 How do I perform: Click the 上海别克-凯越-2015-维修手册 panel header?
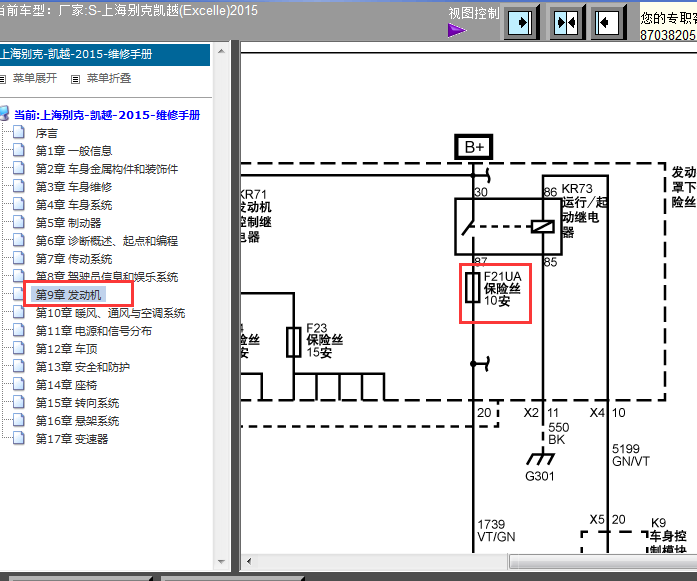[x=105, y=55]
